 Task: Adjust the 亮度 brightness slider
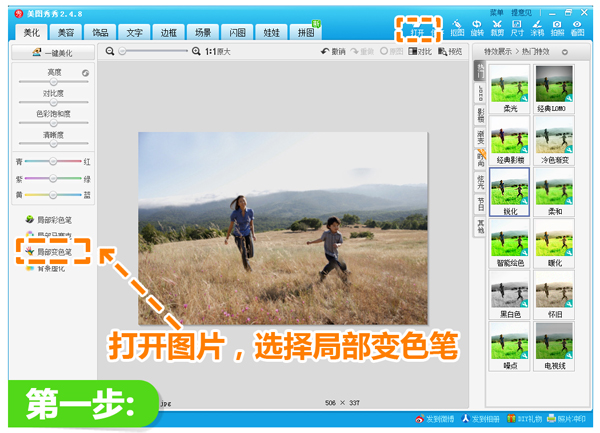point(54,81)
